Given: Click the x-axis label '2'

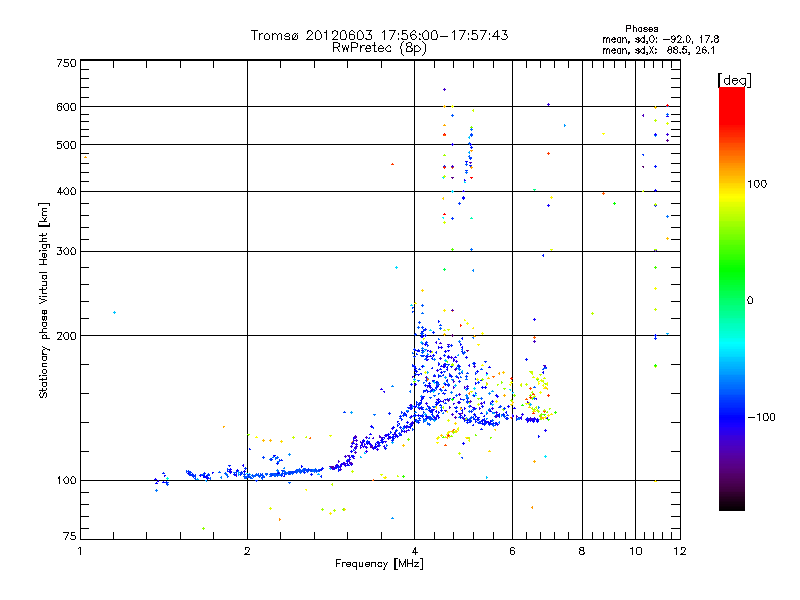Looking at the screenshot, I should tap(247, 551).
